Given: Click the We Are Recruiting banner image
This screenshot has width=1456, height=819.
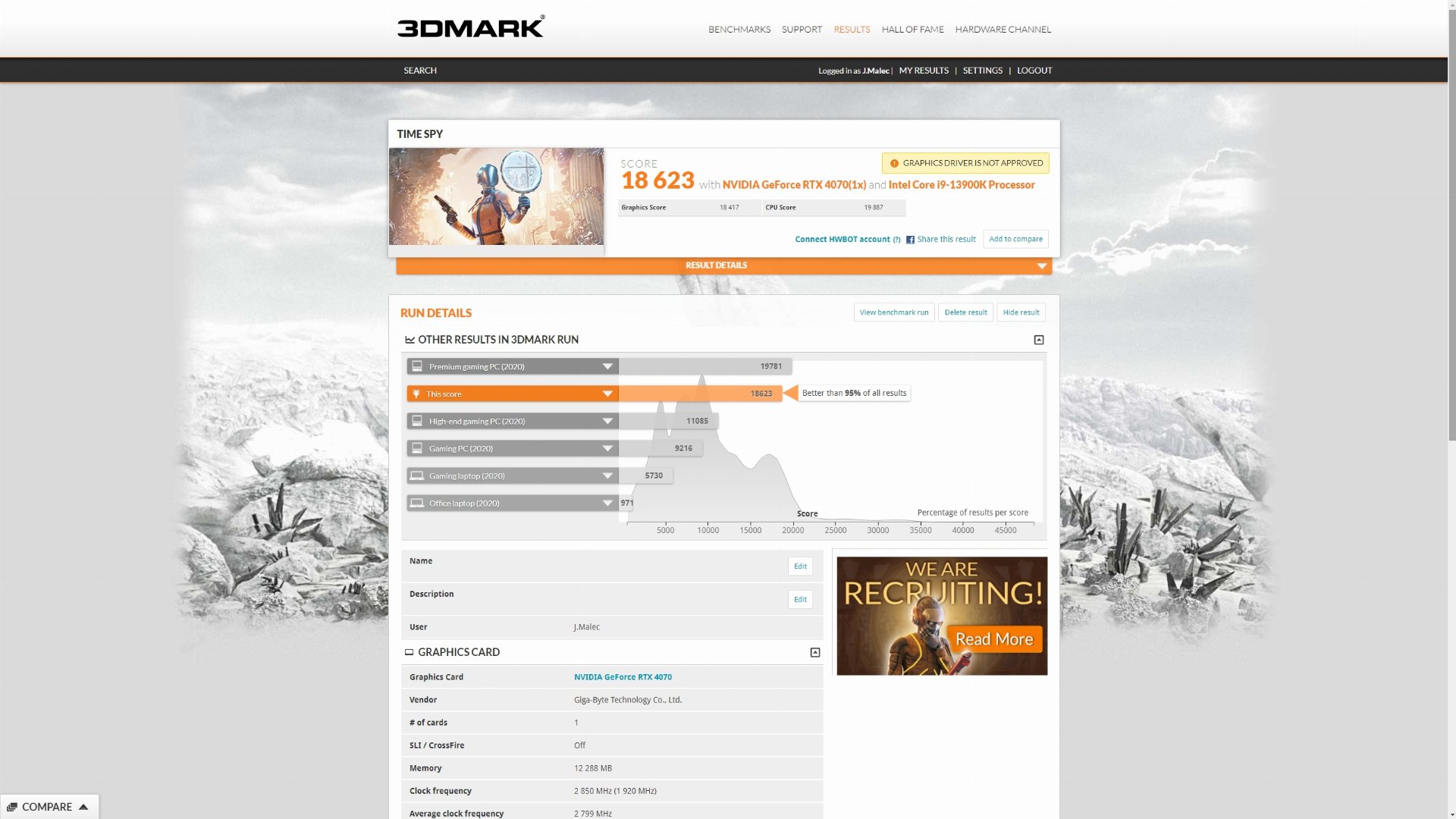Looking at the screenshot, I should [942, 616].
